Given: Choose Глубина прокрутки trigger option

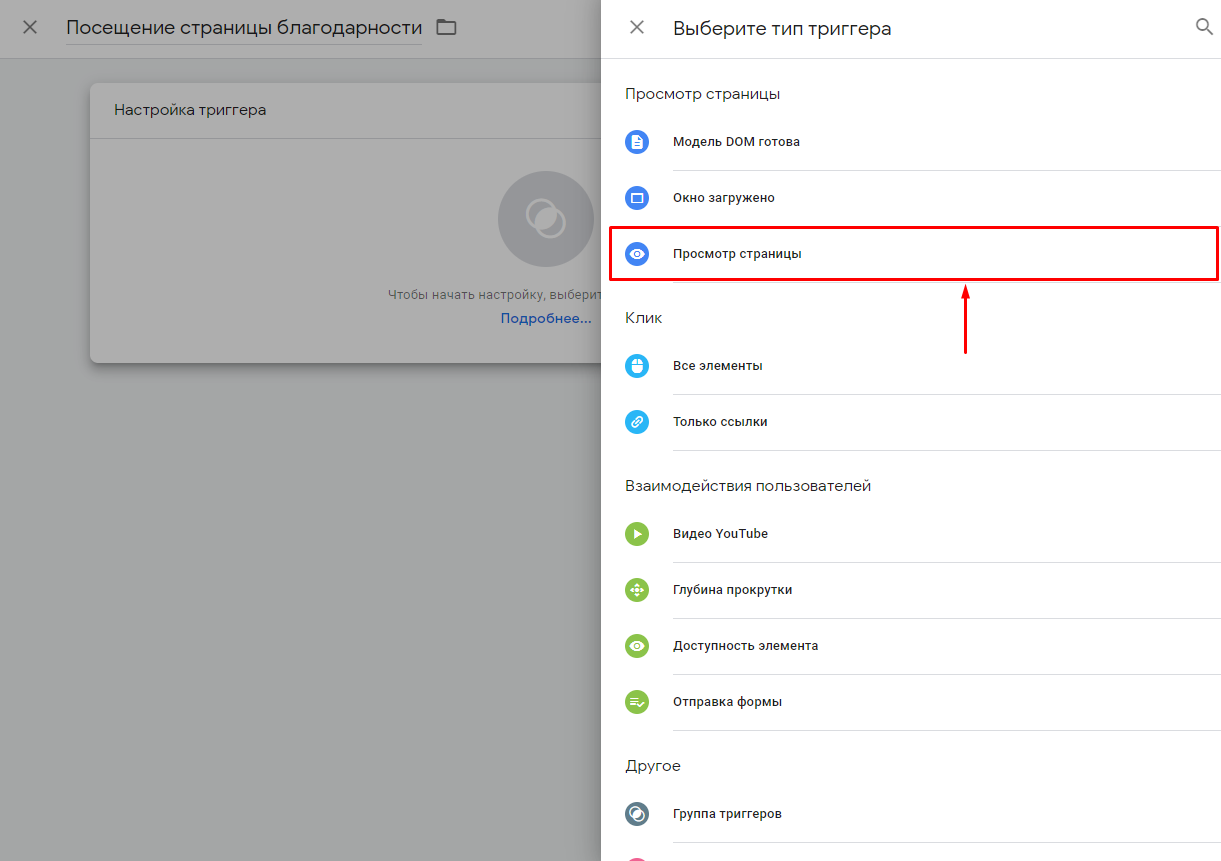Looking at the screenshot, I should coord(732,590).
